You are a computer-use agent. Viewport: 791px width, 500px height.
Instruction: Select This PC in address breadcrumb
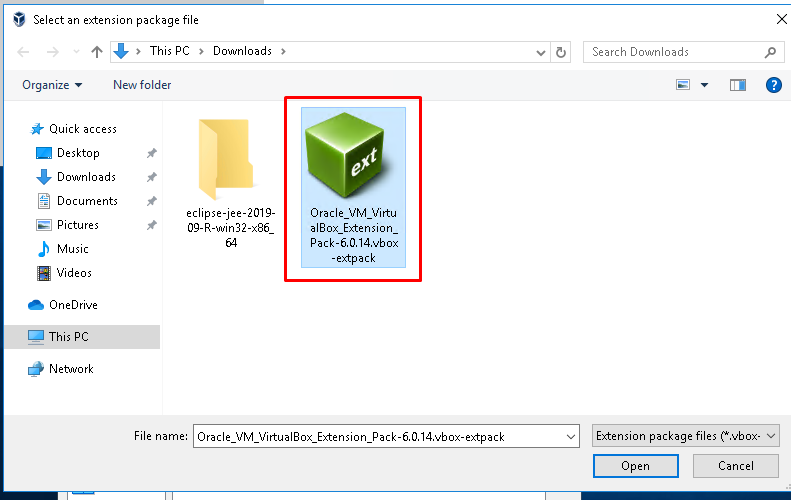tap(170, 51)
